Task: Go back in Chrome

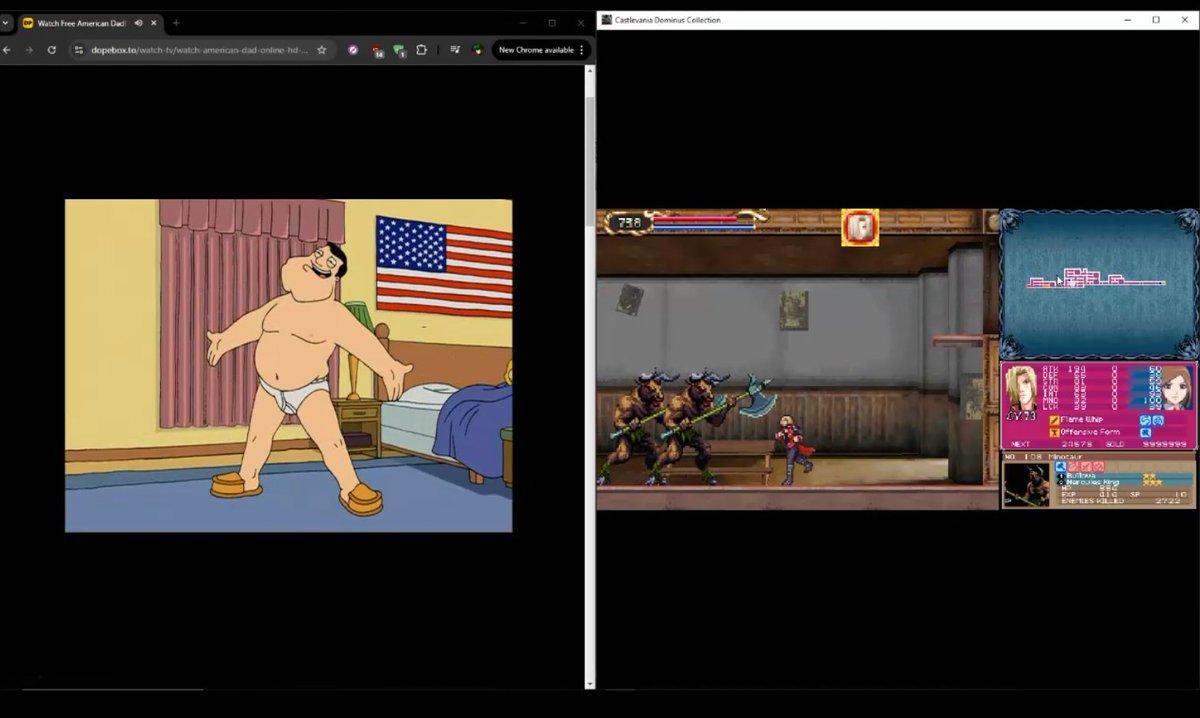Action: coord(7,50)
